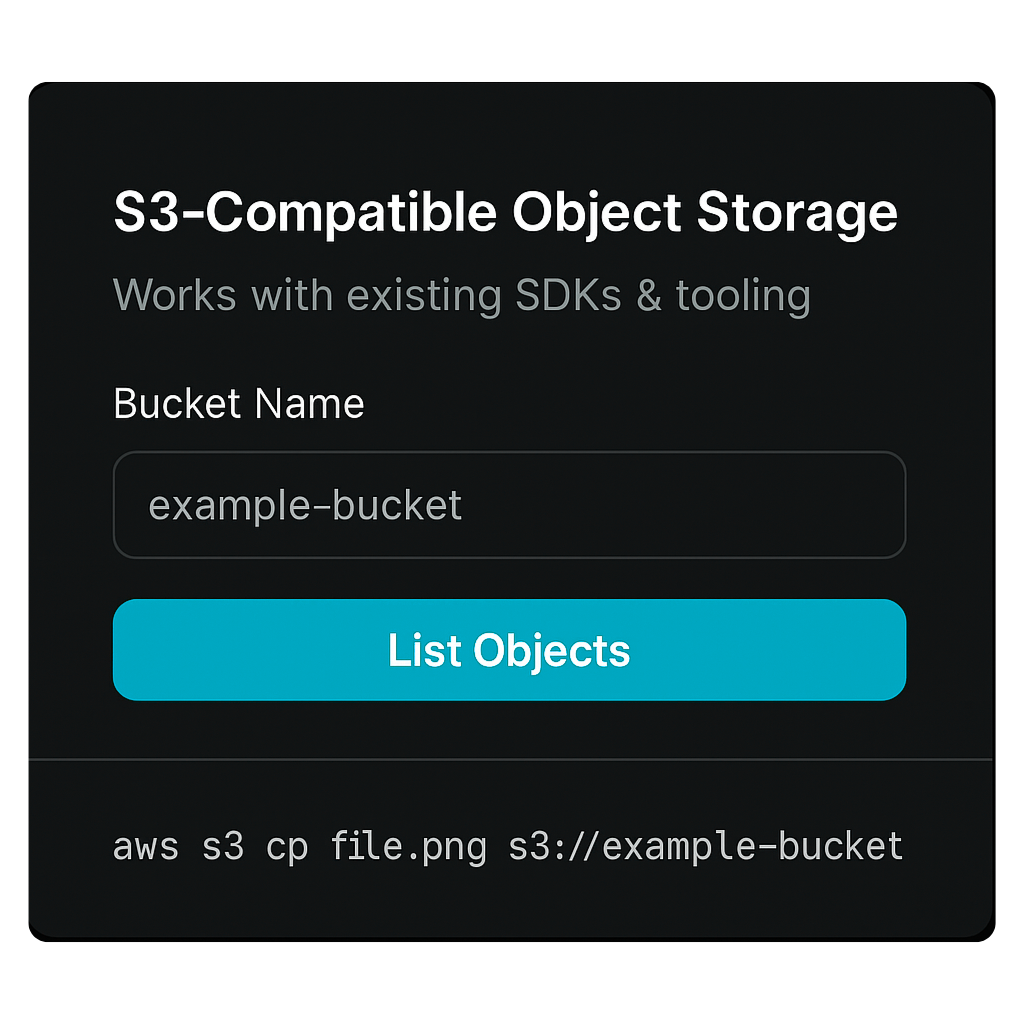Click the word "Works" in the subtitle
Viewport: 1024px width, 1024px height.
[175, 295]
